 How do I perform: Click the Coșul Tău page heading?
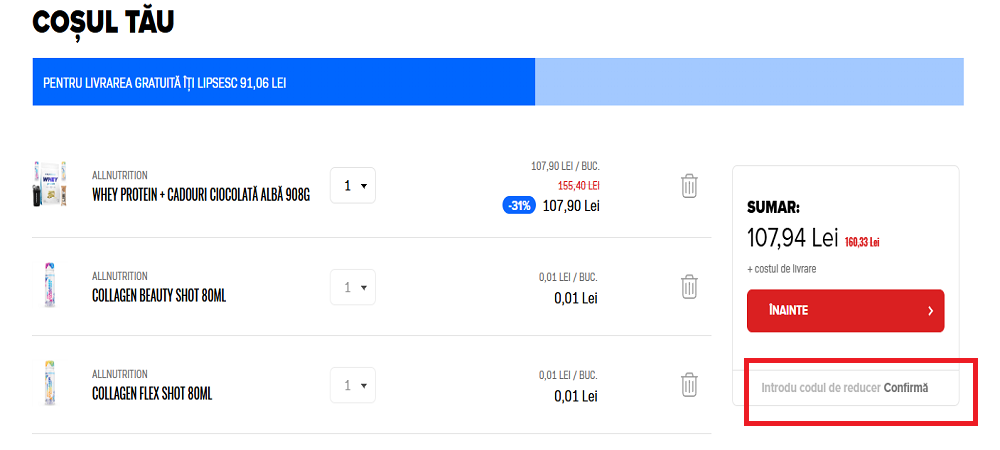tap(104, 23)
